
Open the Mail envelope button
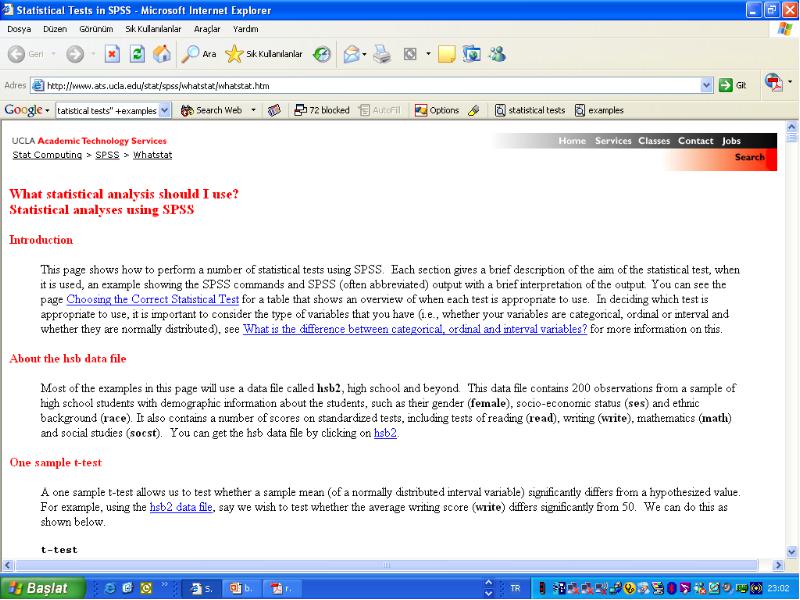pos(352,54)
